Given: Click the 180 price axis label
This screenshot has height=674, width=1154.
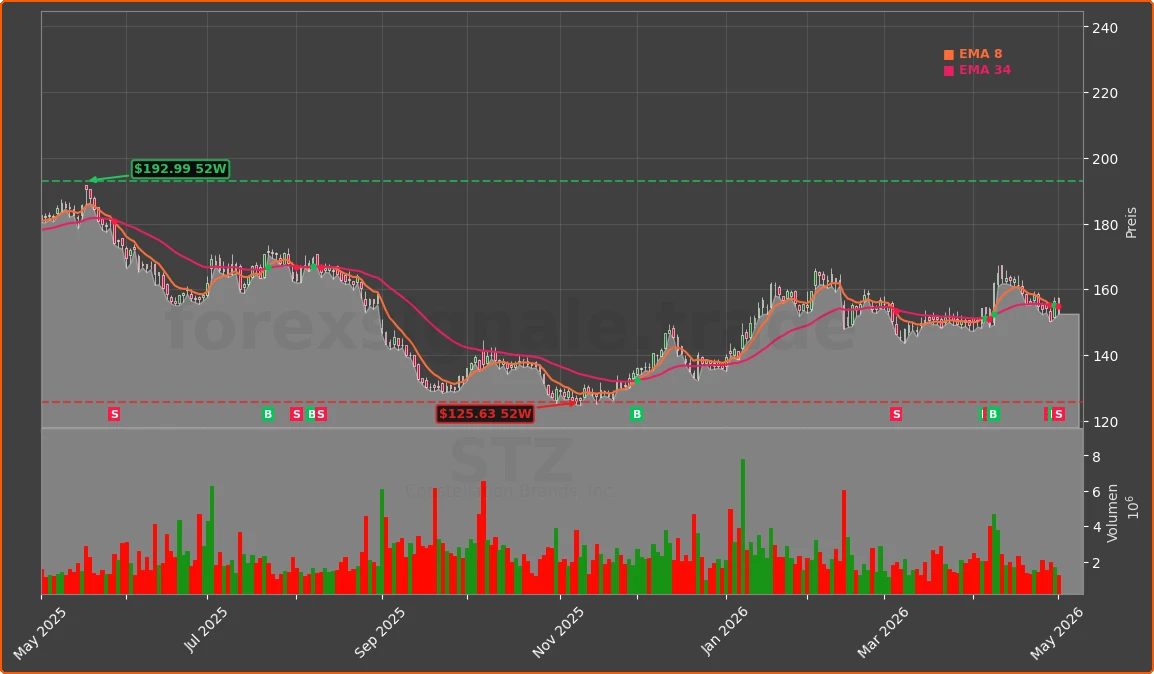Looking at the screenshot, I should (x=1105, y=225).
